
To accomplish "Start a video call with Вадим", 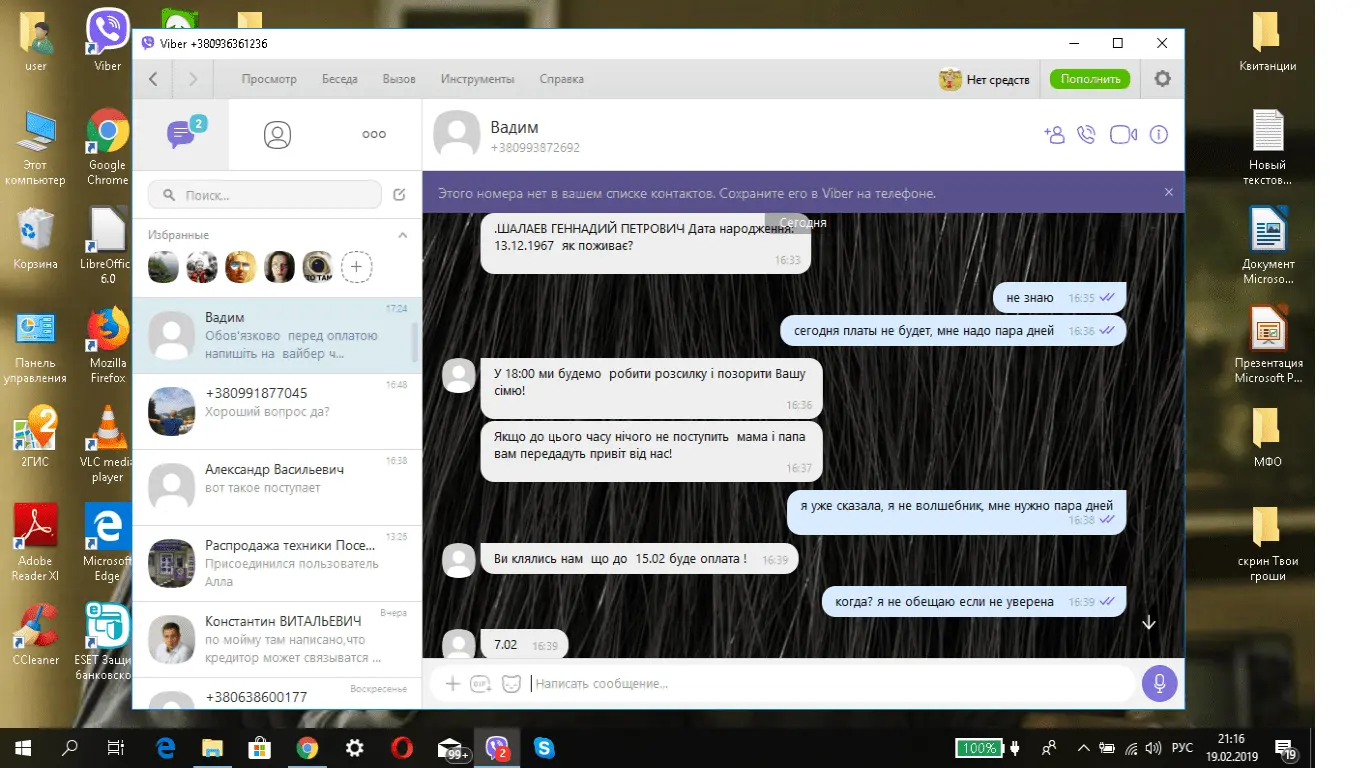I will click(x=1123, y=135).
